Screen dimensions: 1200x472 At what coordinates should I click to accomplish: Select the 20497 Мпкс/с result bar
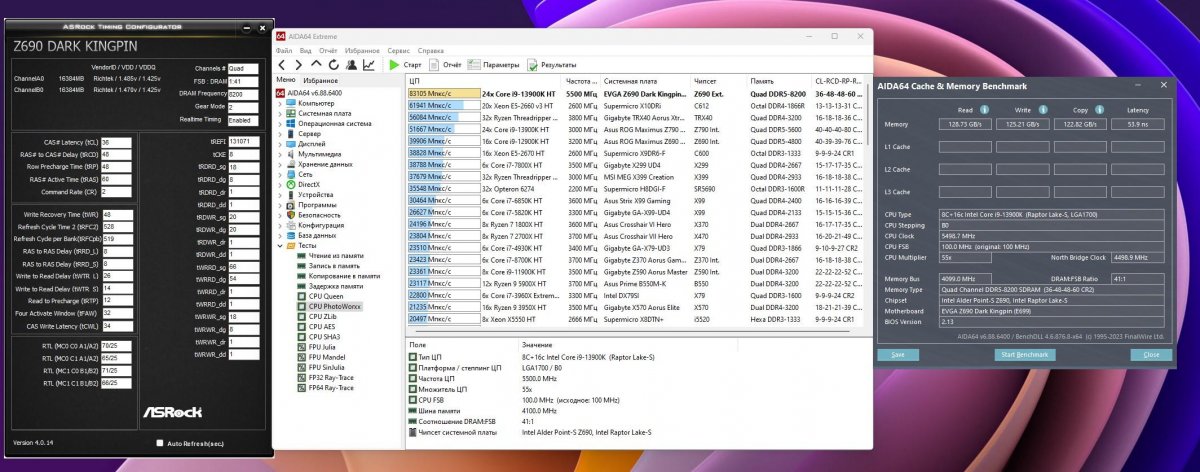444,318
